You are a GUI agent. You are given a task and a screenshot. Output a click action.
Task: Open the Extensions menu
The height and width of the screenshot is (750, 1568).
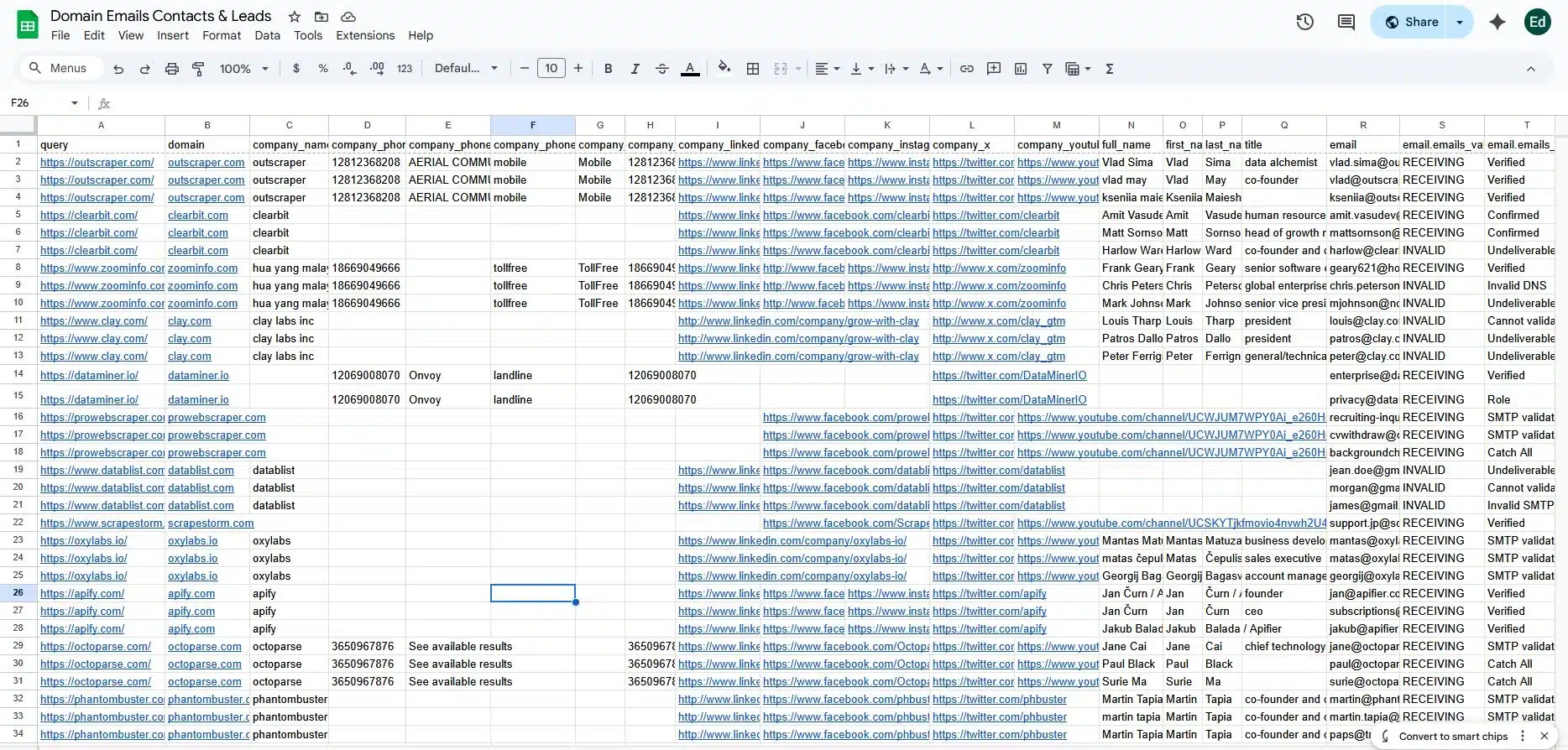(x=365, y=35)
